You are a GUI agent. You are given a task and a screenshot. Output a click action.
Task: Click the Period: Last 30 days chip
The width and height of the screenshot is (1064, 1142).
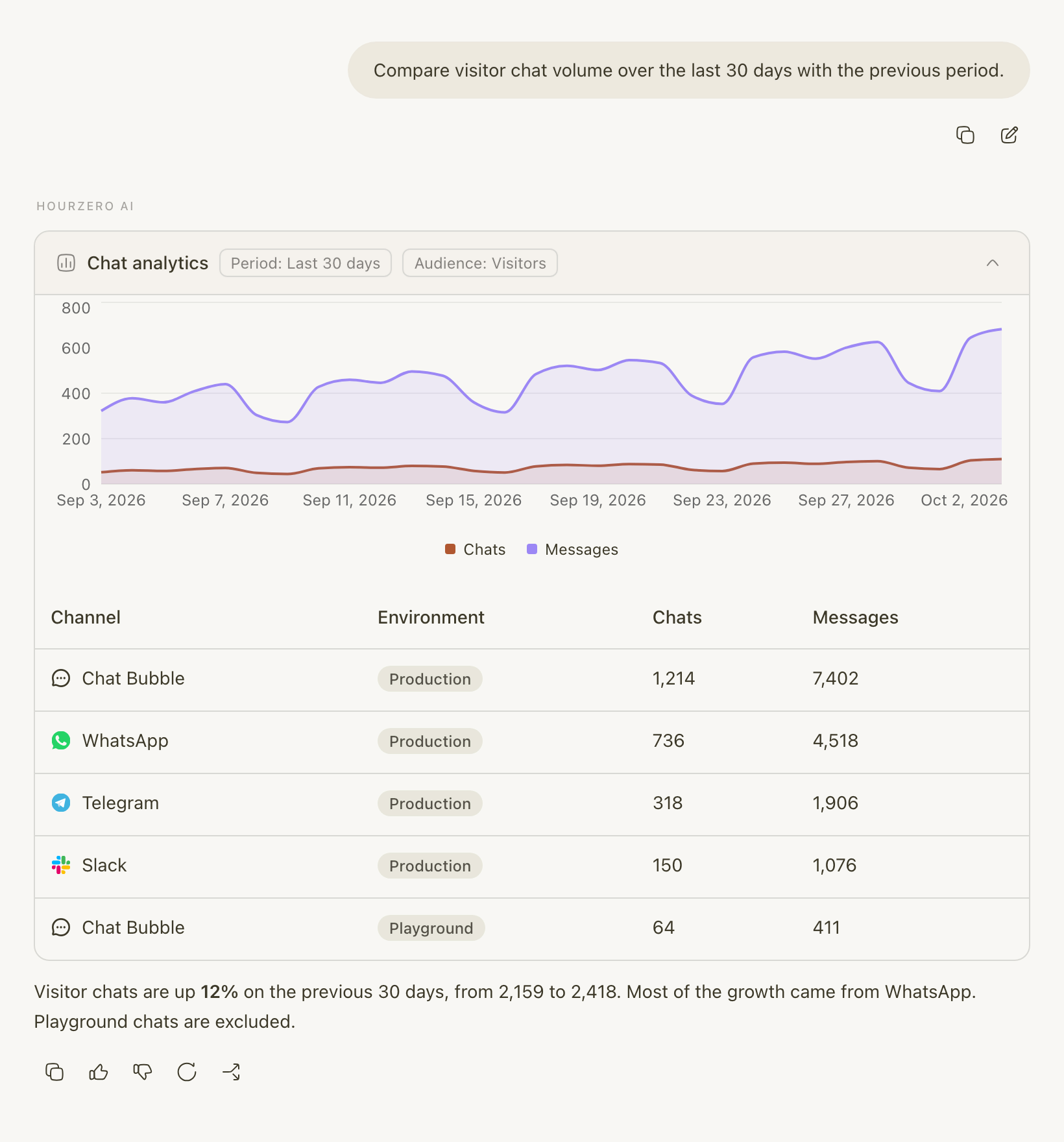tap(306, 263)
